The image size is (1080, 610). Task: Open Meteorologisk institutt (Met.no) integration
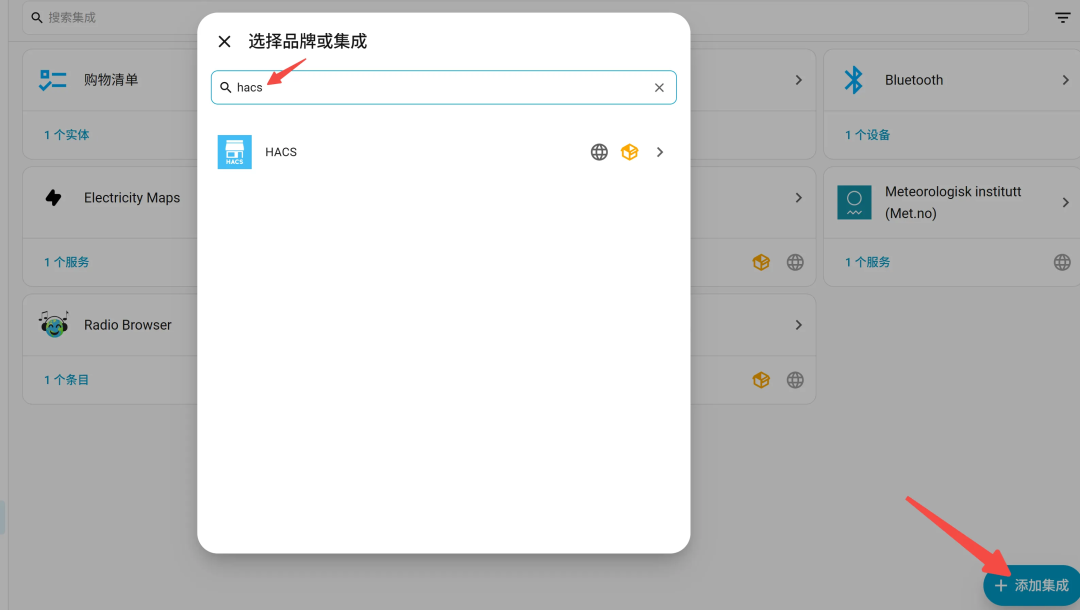tap(952, 202)
